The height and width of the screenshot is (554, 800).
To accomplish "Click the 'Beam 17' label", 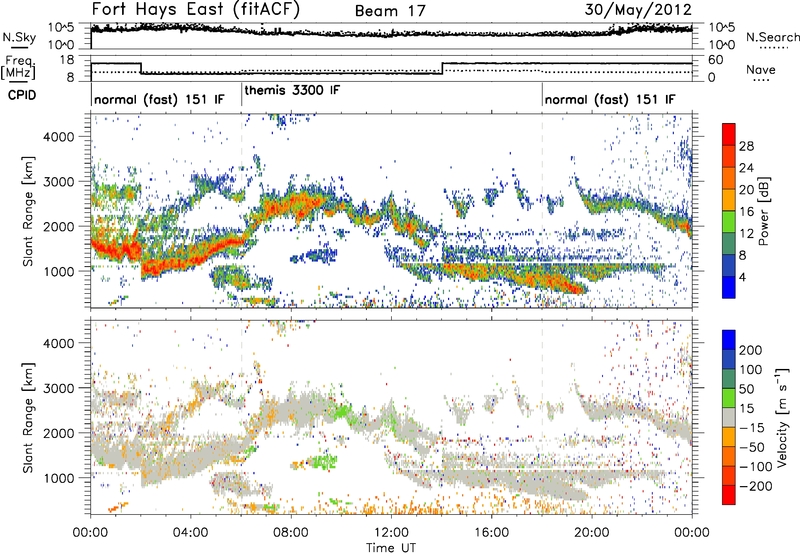I will click(390, 11).
